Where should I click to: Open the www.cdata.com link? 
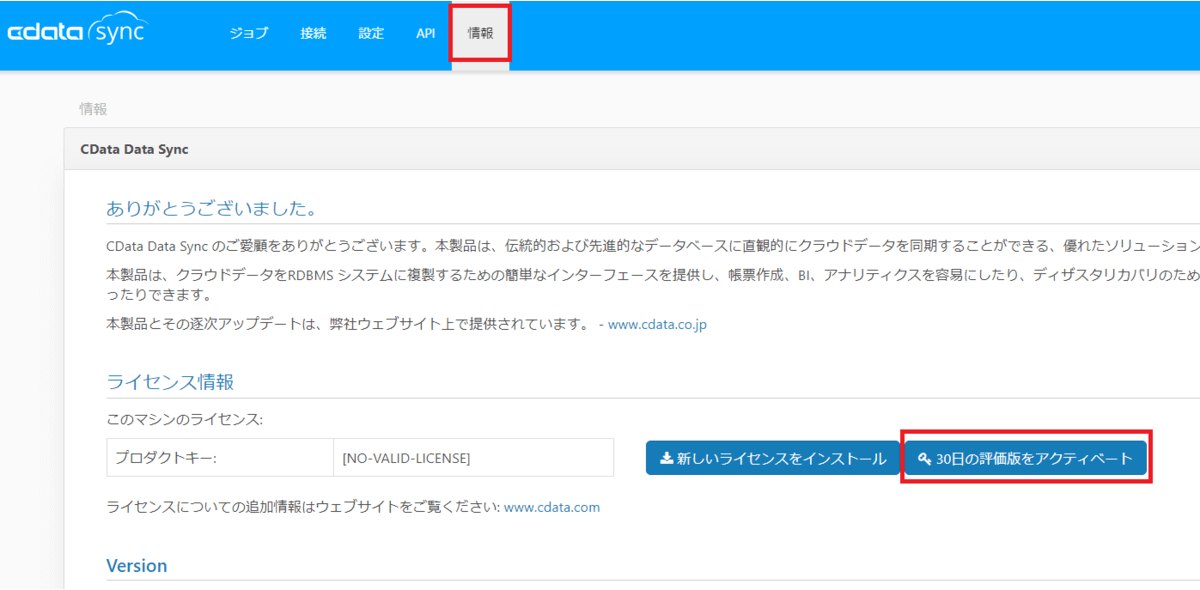pos(552,507)
